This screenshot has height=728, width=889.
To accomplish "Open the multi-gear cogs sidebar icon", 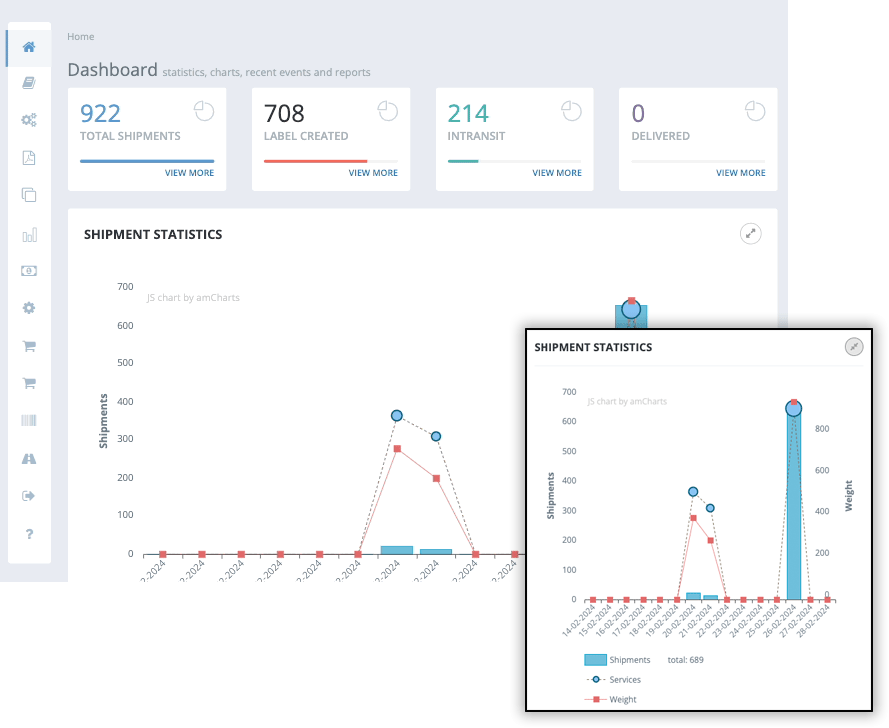I will (x=29, y=120).
